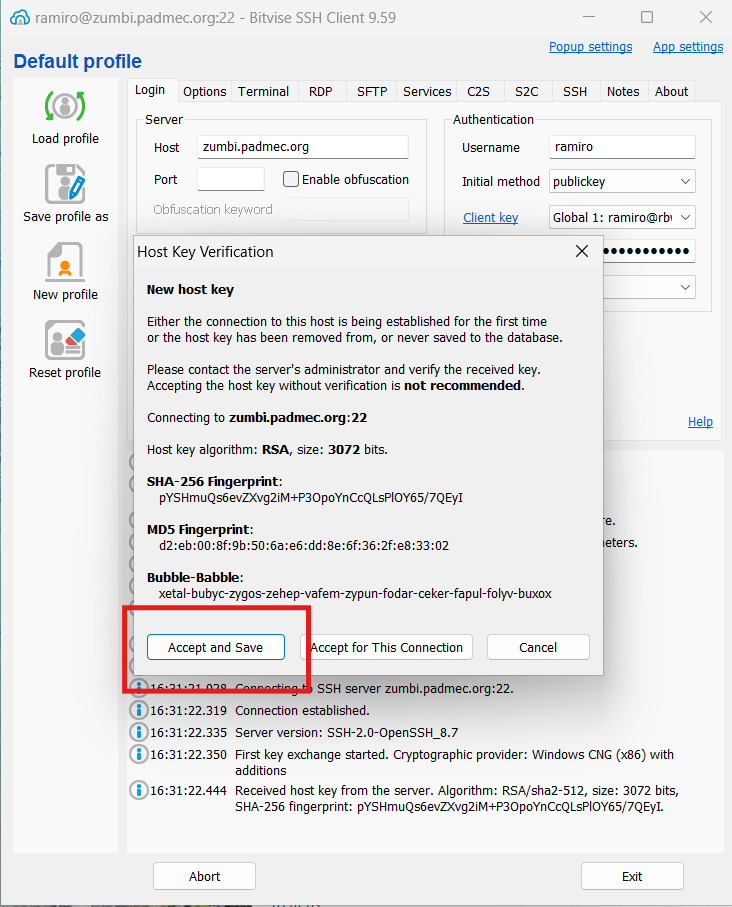732x907 pixels.
Task: Click the New profile icon
Action: pyautogui.click(x=65, y=261)
